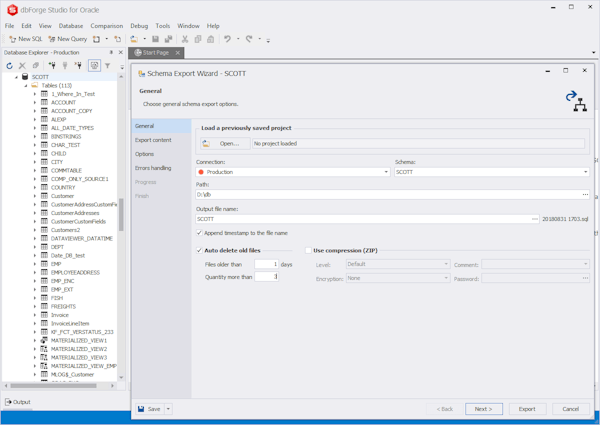Click the Open… project button

(x=225, y=143)
